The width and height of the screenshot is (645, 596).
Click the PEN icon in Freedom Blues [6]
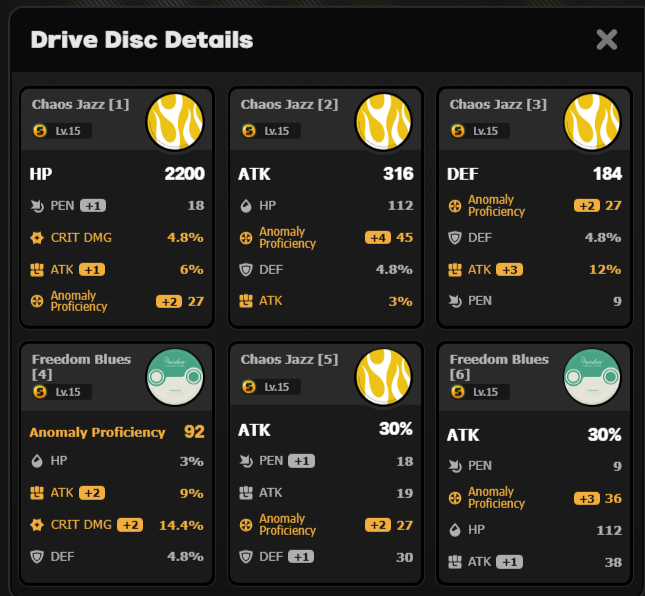pos(455,466)
